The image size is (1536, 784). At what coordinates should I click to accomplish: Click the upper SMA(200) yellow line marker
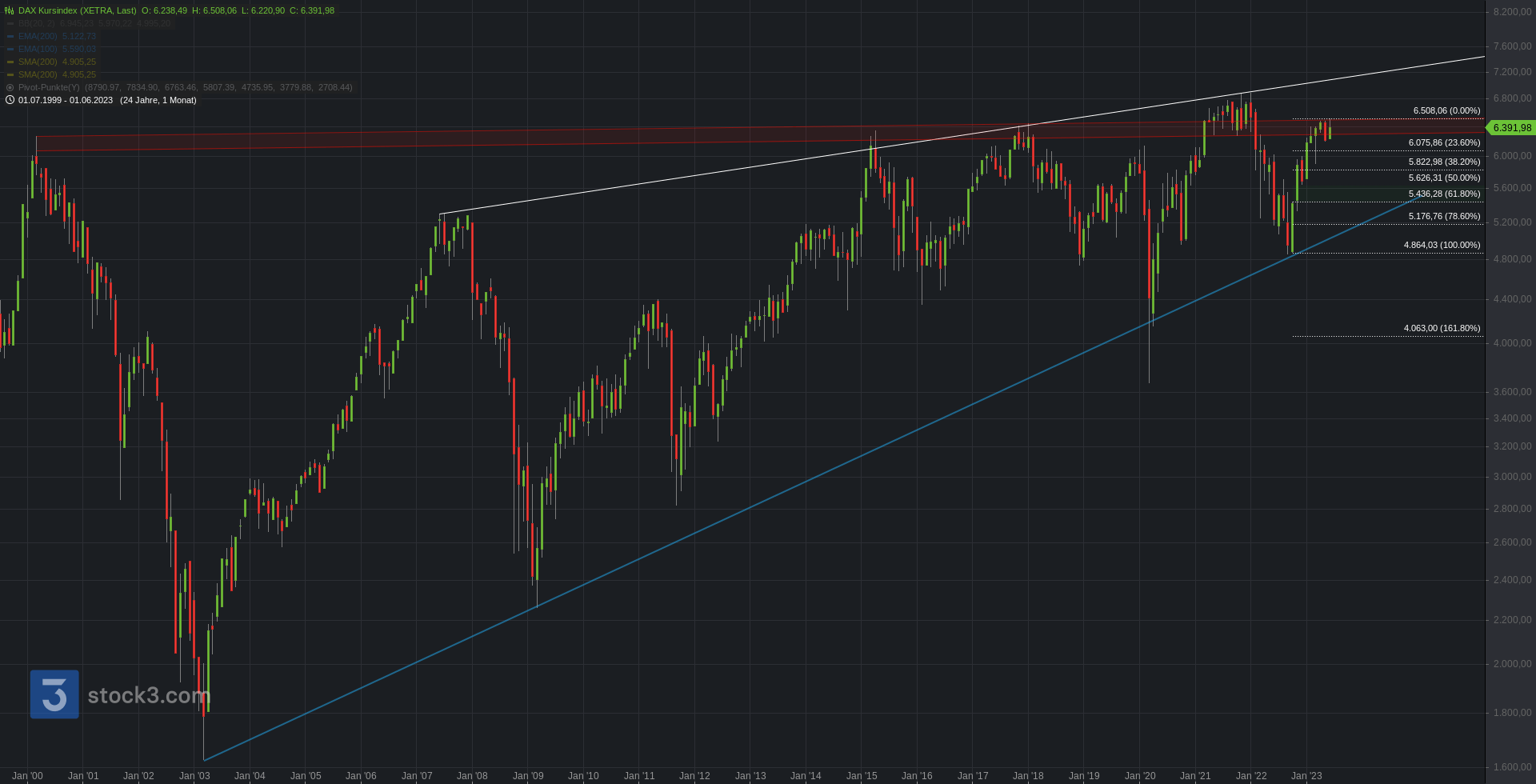click(10, 62)
